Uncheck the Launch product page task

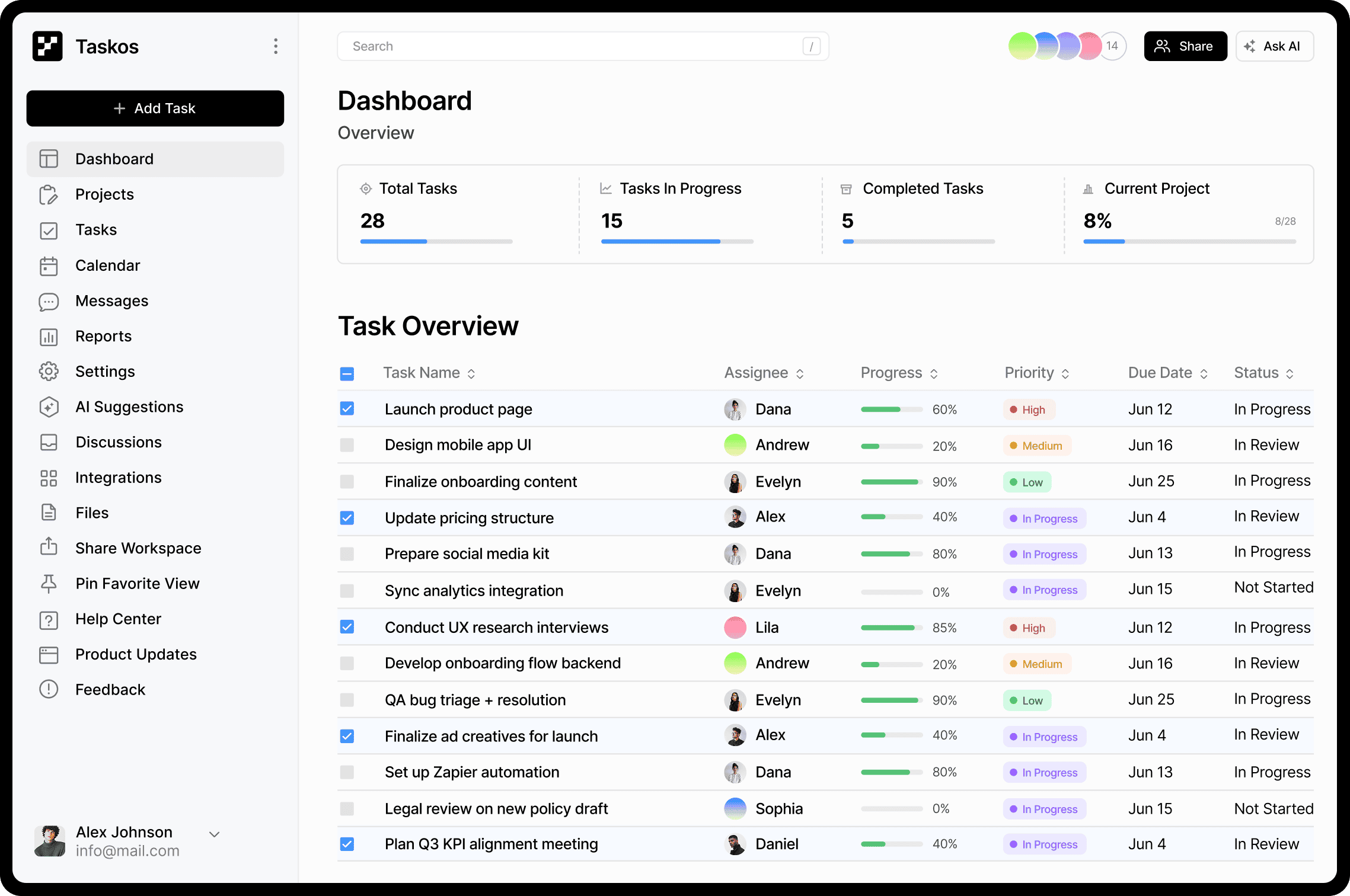347,409
